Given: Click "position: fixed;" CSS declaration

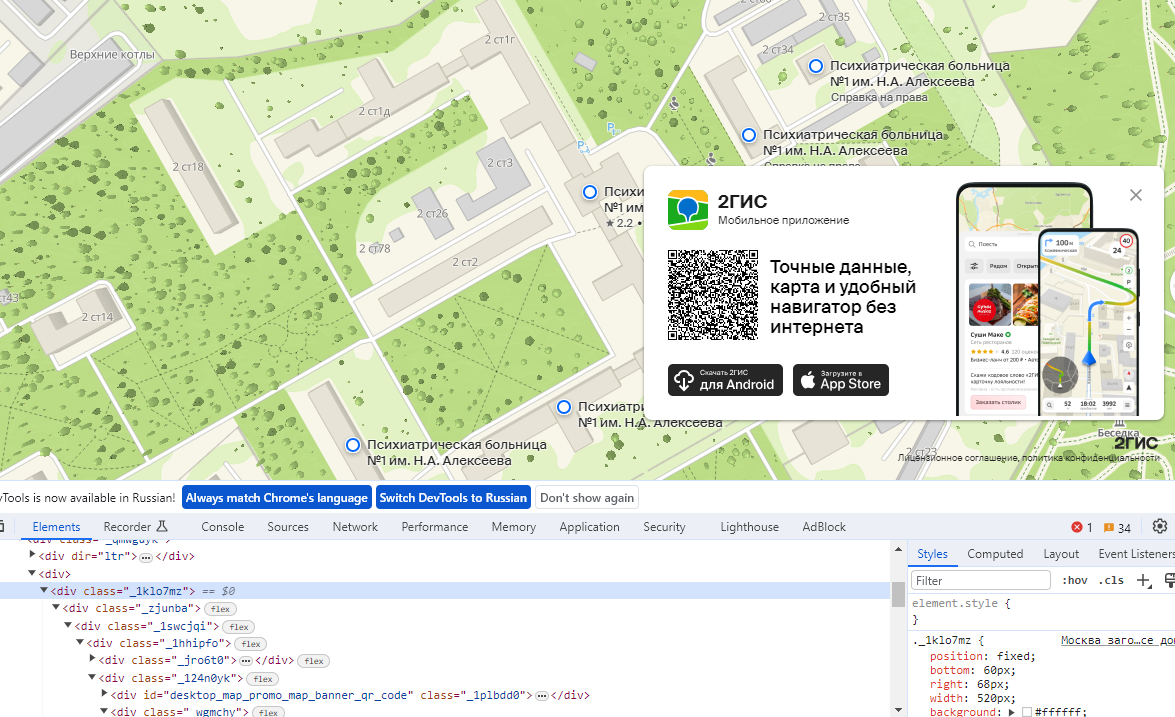Looking at the screenshot, I should pyautogui.click(x=982, y=656).
